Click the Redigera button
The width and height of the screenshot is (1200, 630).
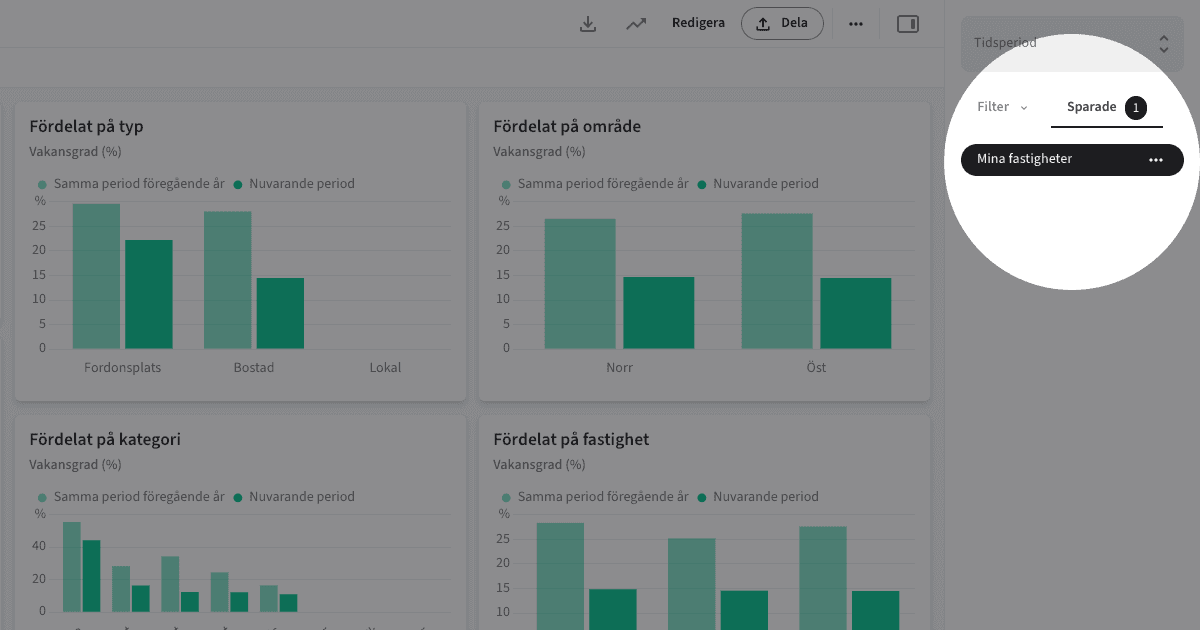[x=698, y=23]
